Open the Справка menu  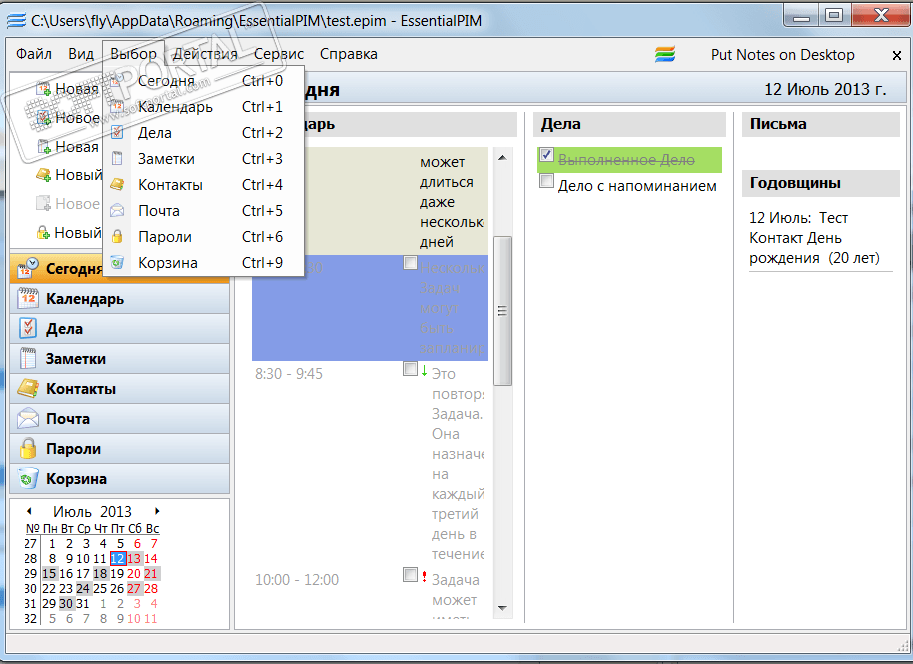click(349, 54)
